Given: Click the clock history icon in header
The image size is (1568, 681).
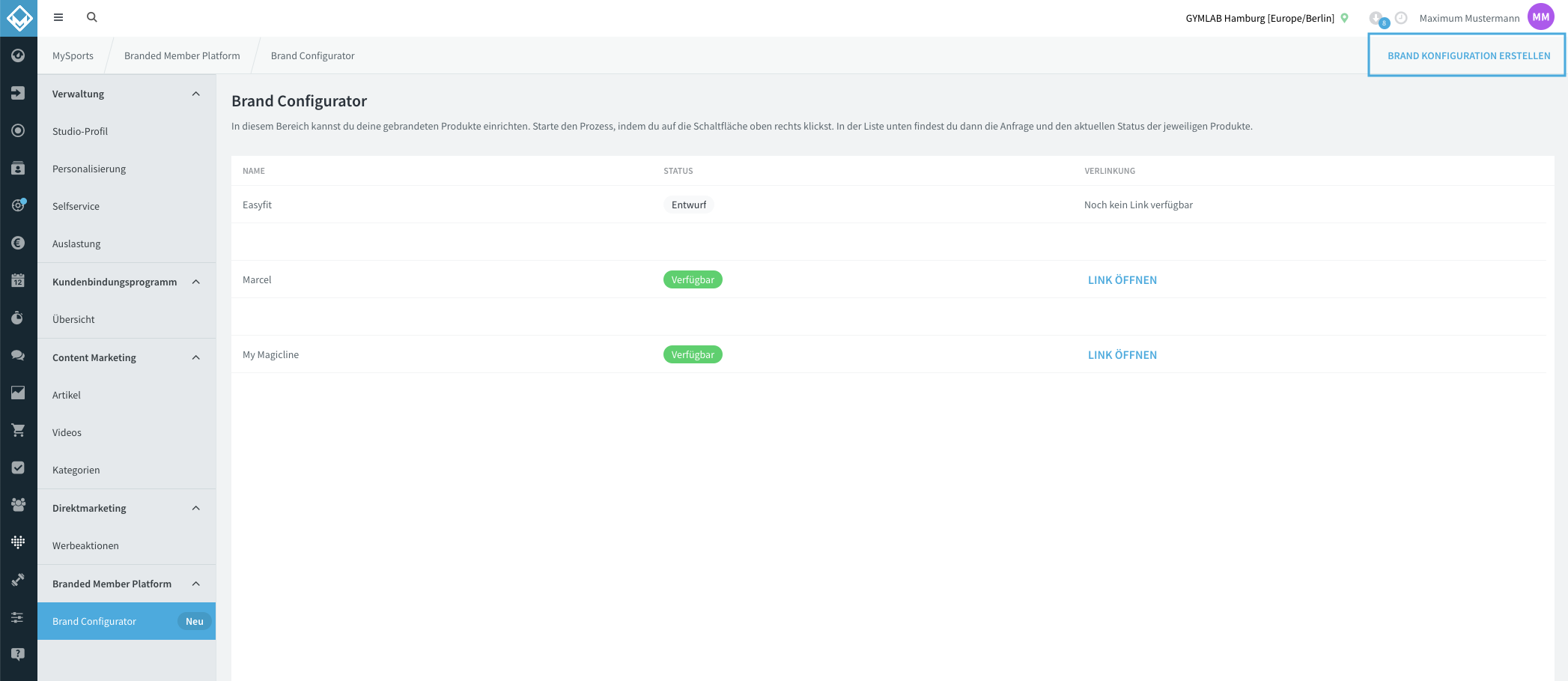Looking at the screenshot, I should [x=1401, y=17].
